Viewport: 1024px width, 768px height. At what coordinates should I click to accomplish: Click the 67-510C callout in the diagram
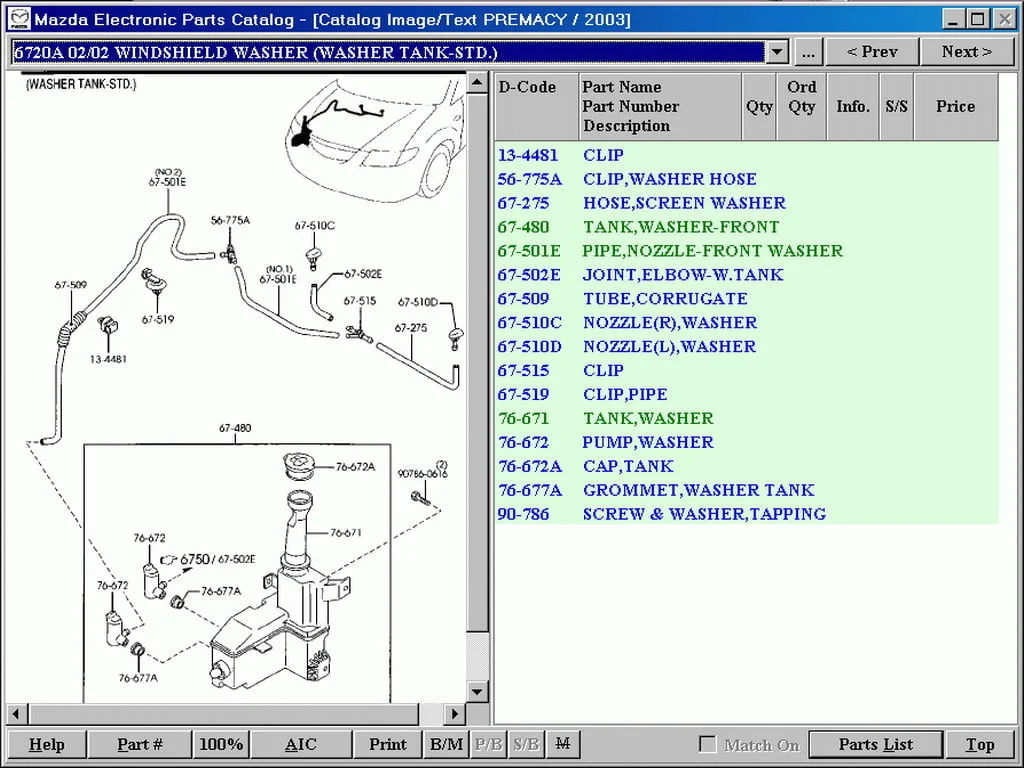(315, 226)
